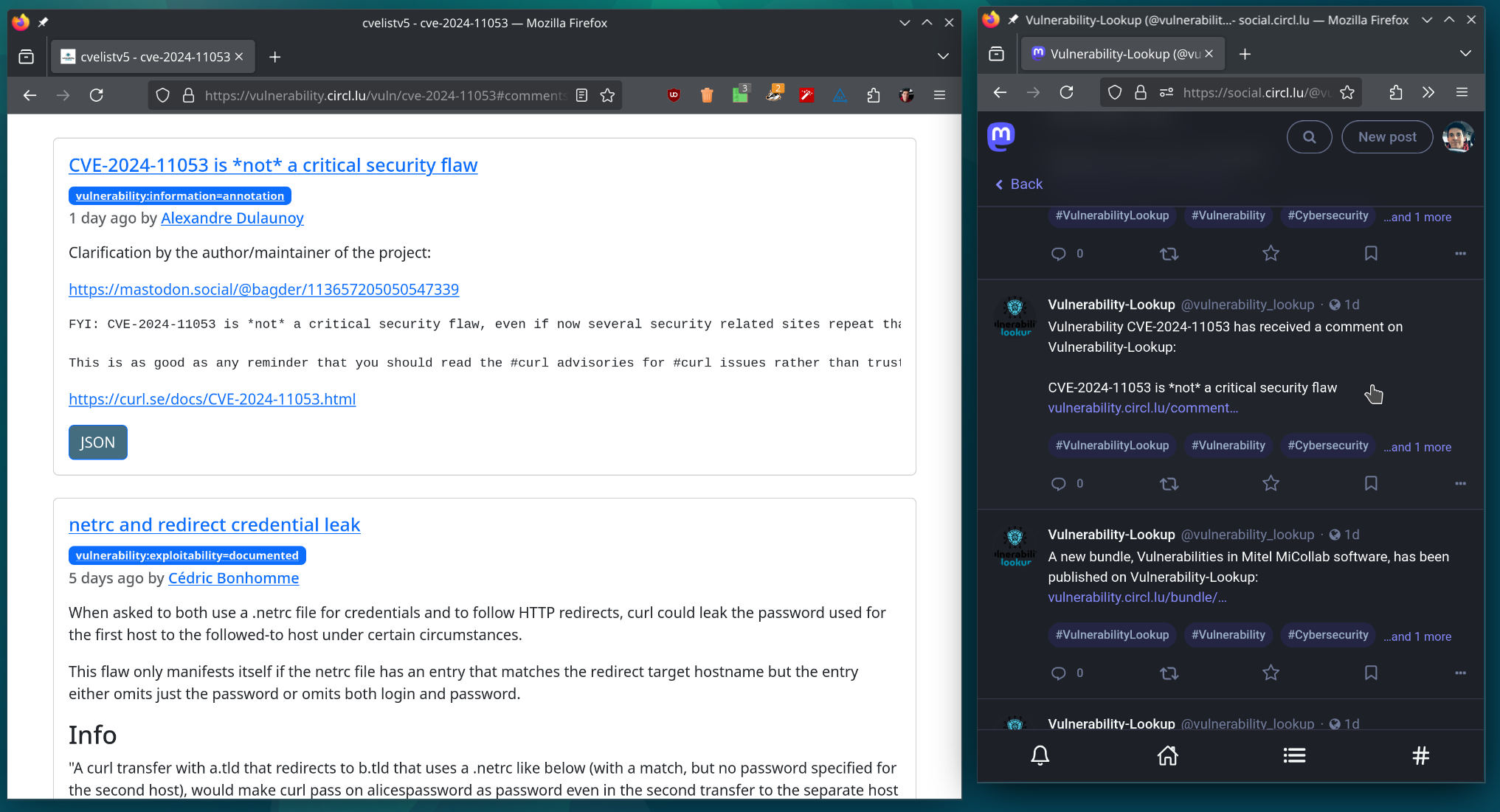This screenshot has height=812, width=1500.
Task: Click the Mastodon notifications bell icon
Action: (1041, 755)
